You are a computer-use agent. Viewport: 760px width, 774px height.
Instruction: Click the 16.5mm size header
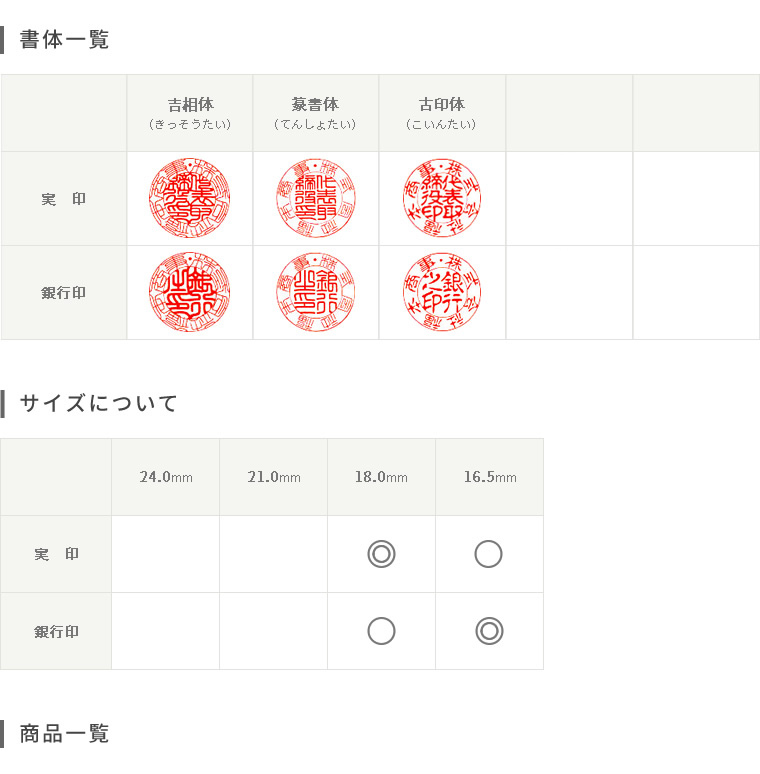tap(490, 477)
